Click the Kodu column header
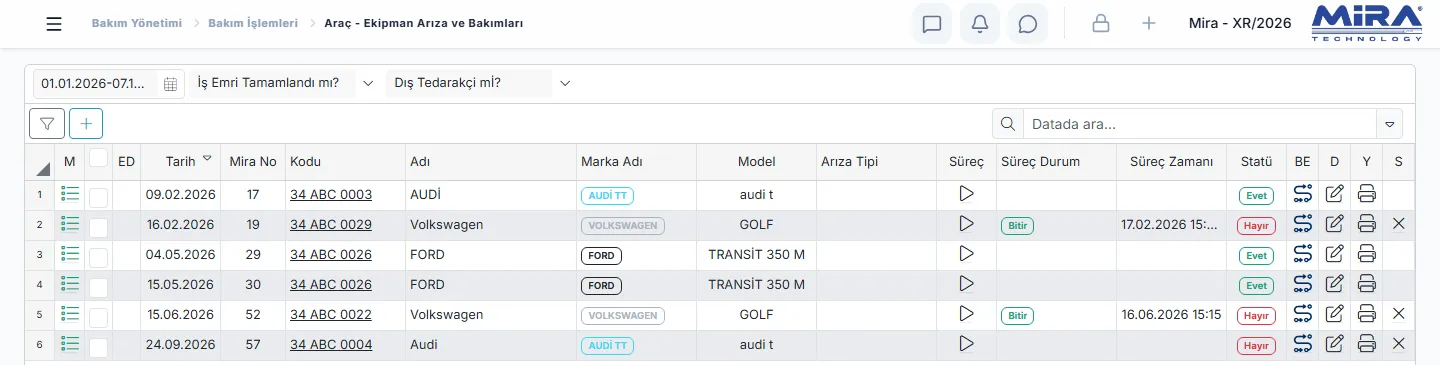Screen dimensions: 1440x365 pyautogui.click(x=345, y=161)
